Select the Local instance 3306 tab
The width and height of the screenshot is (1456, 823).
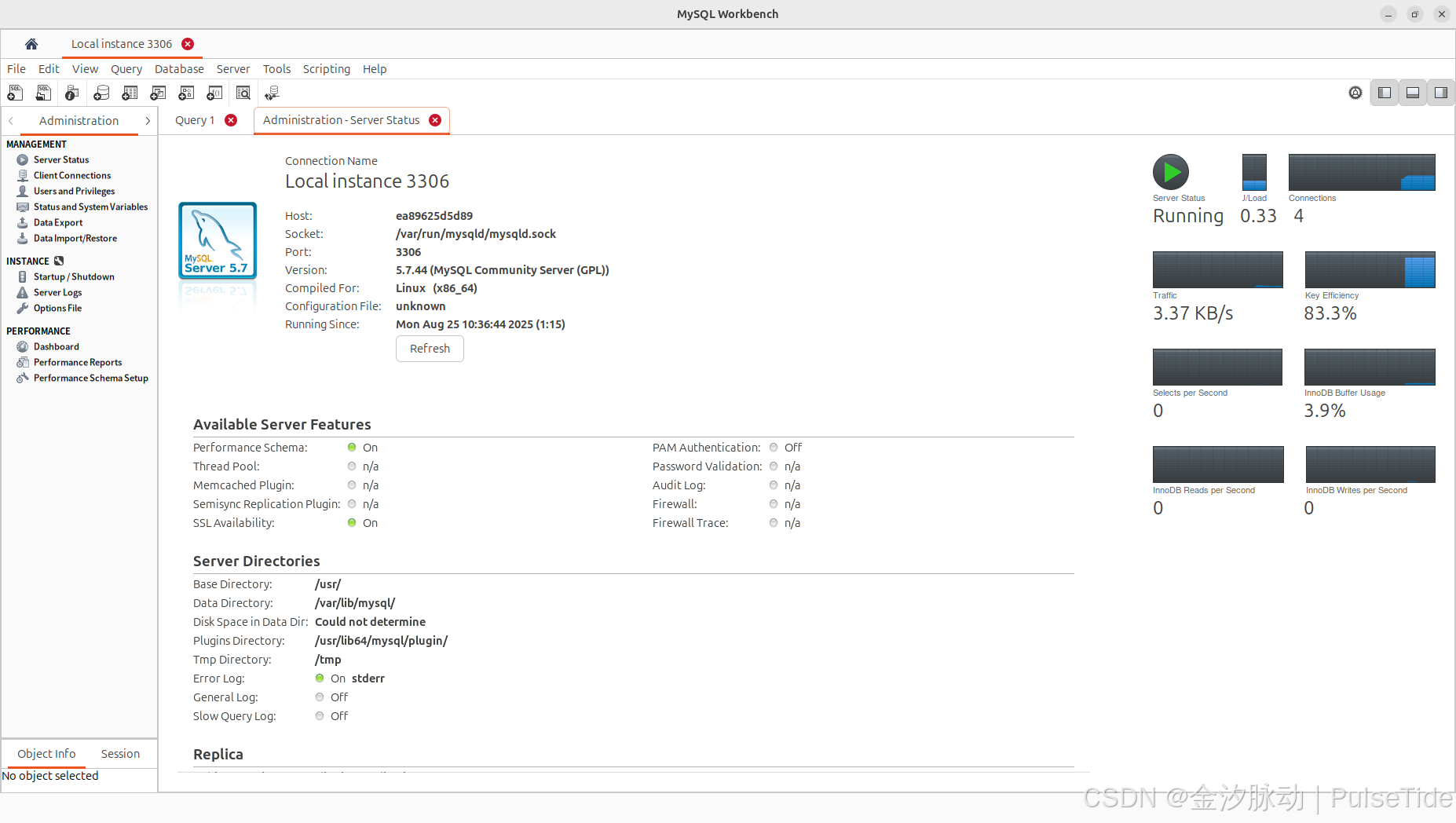122,44
